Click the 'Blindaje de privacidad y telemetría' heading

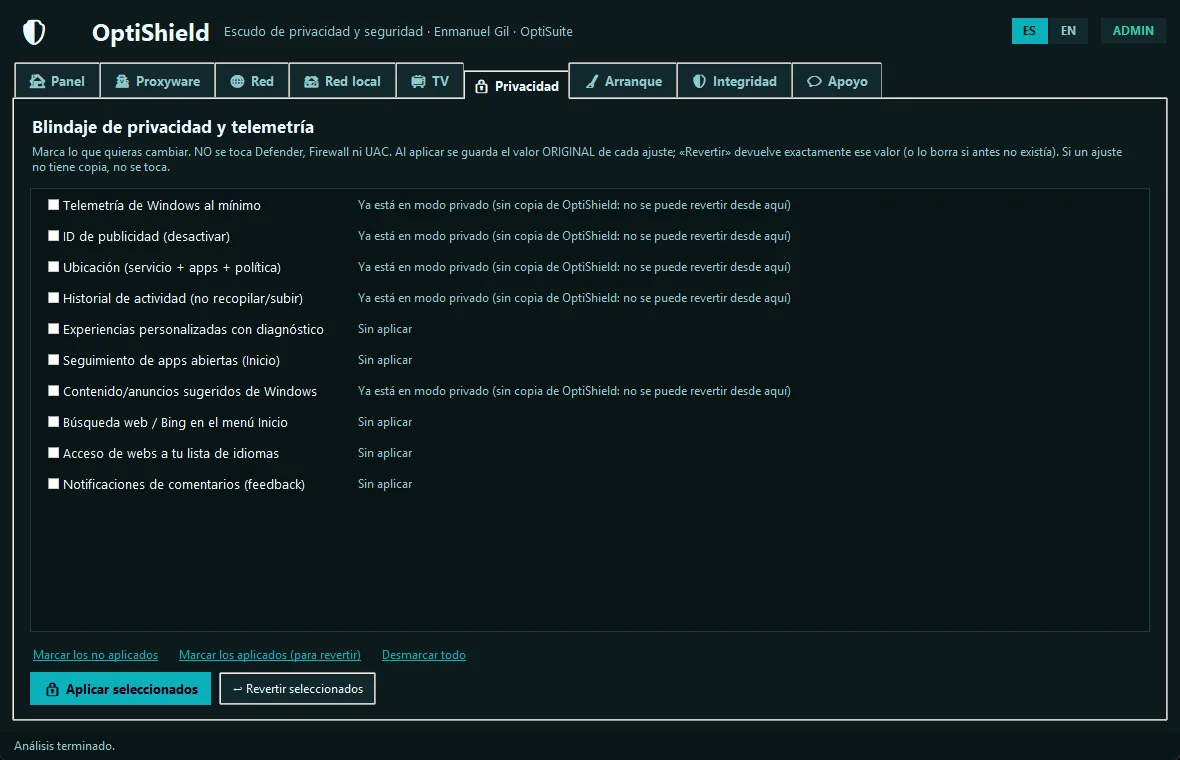click(x=173, y=127)
